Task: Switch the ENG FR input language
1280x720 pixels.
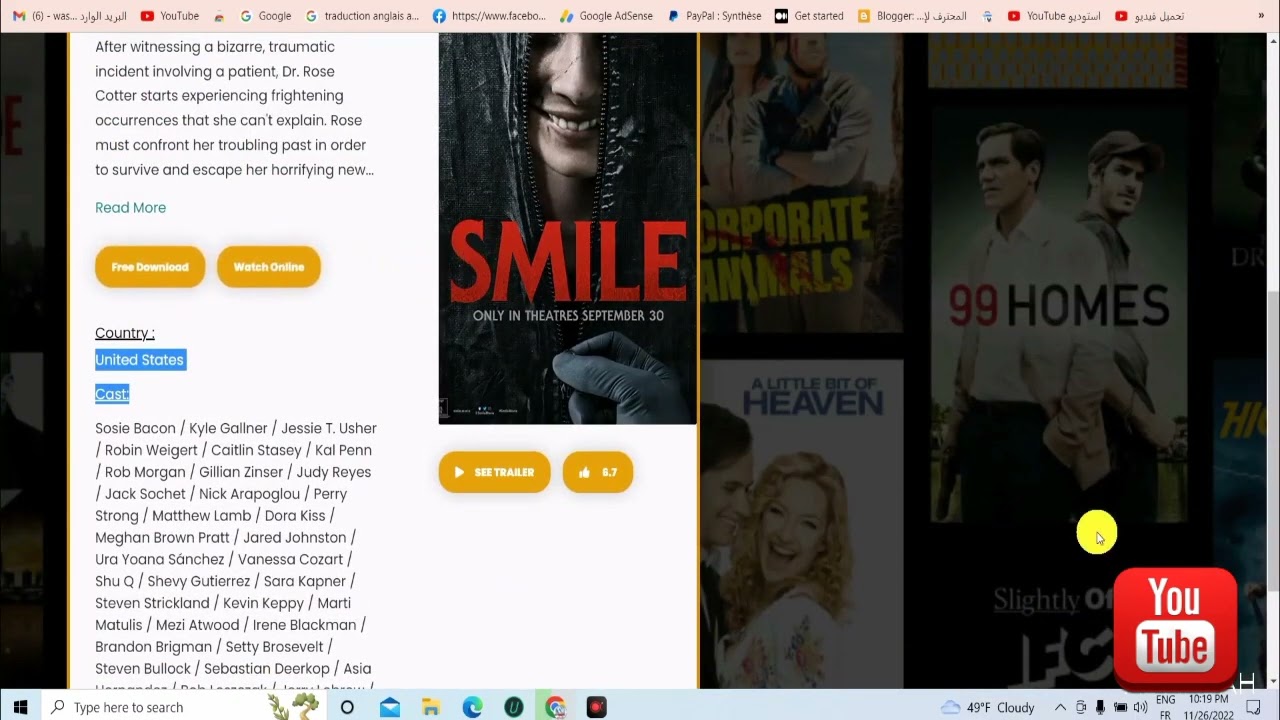Action: (1165, 707)
